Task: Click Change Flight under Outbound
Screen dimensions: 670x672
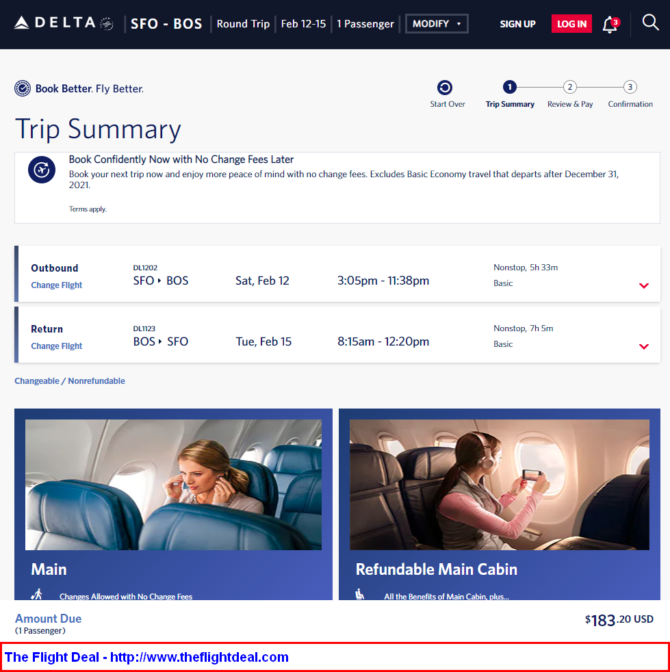Action: coord(56,285)
